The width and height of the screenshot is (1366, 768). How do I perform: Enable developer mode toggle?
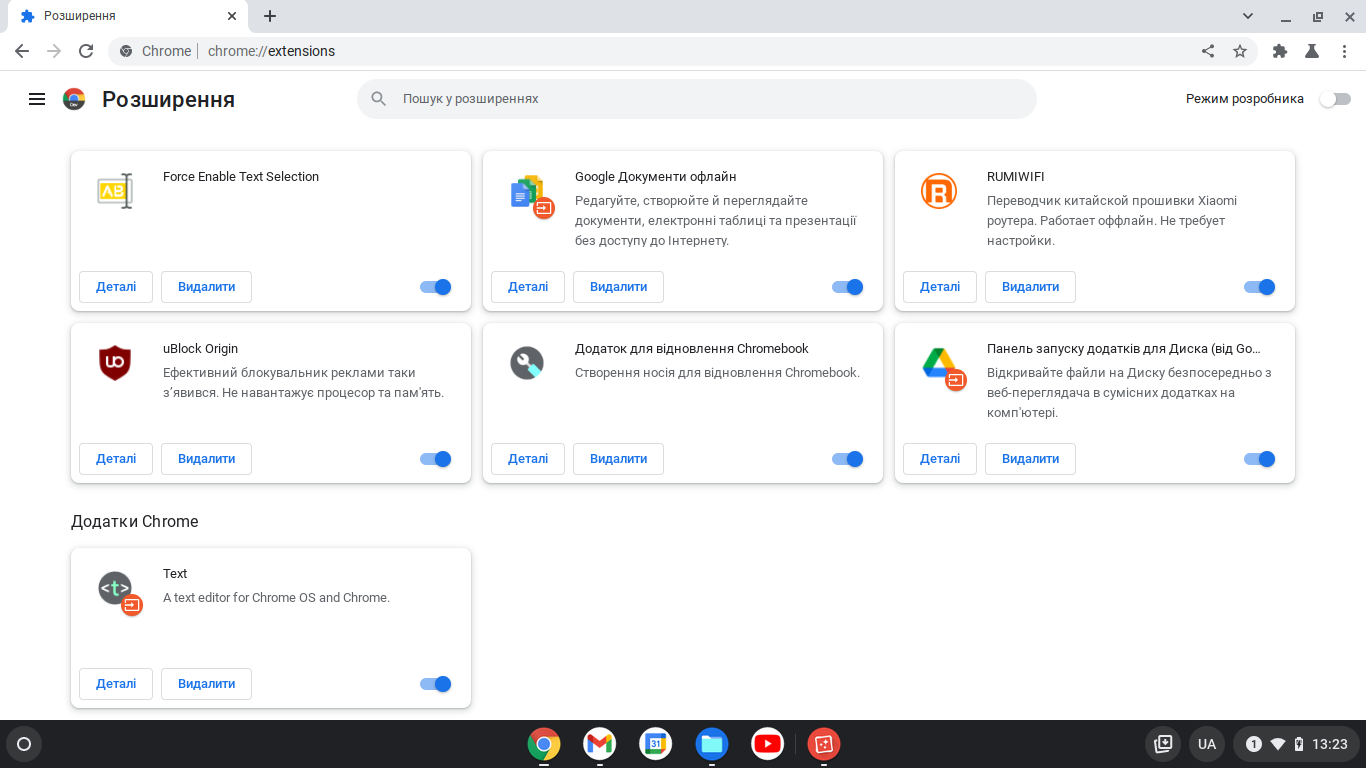point(1335,99)
